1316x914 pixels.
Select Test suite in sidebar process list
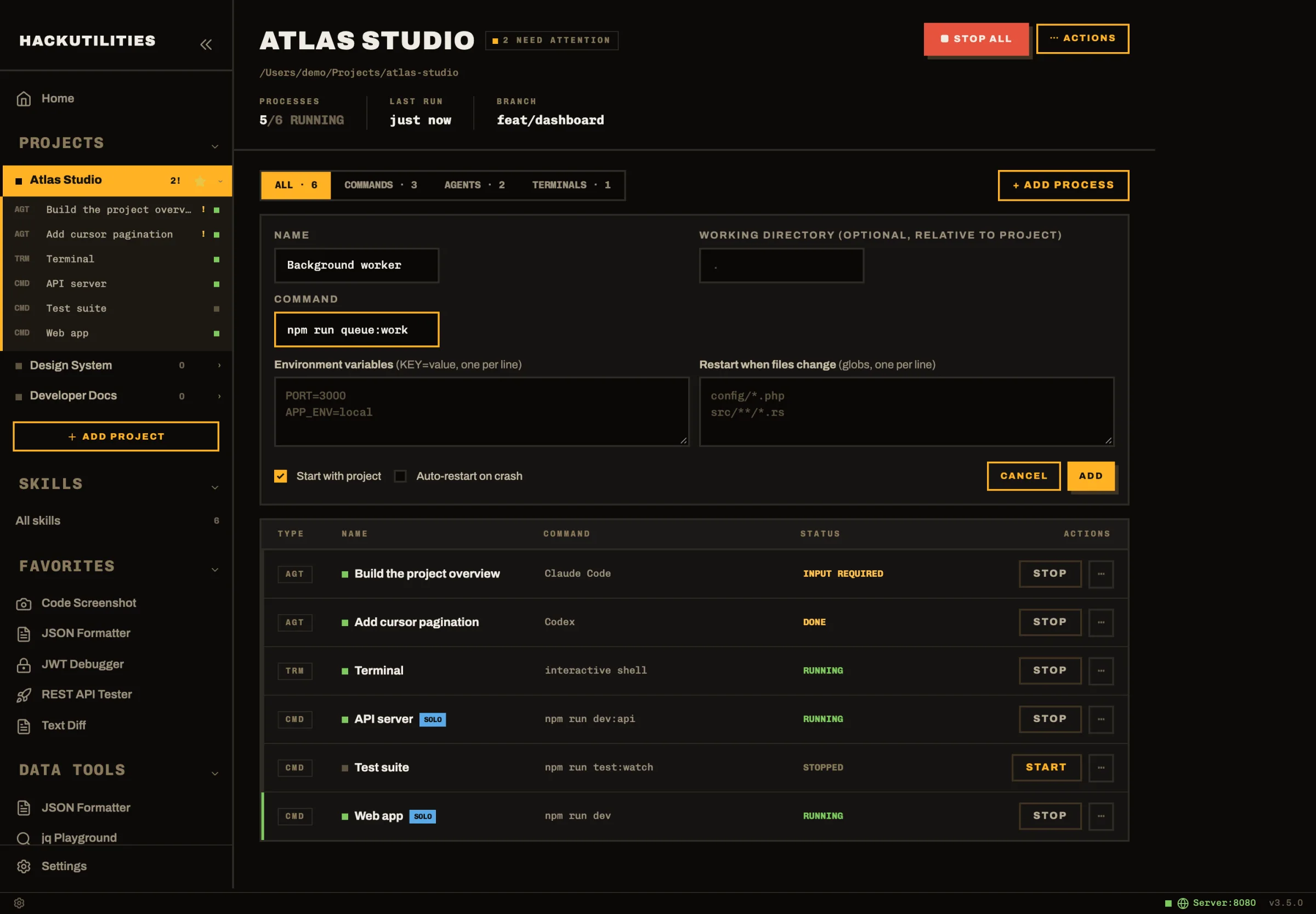point(117,308)
